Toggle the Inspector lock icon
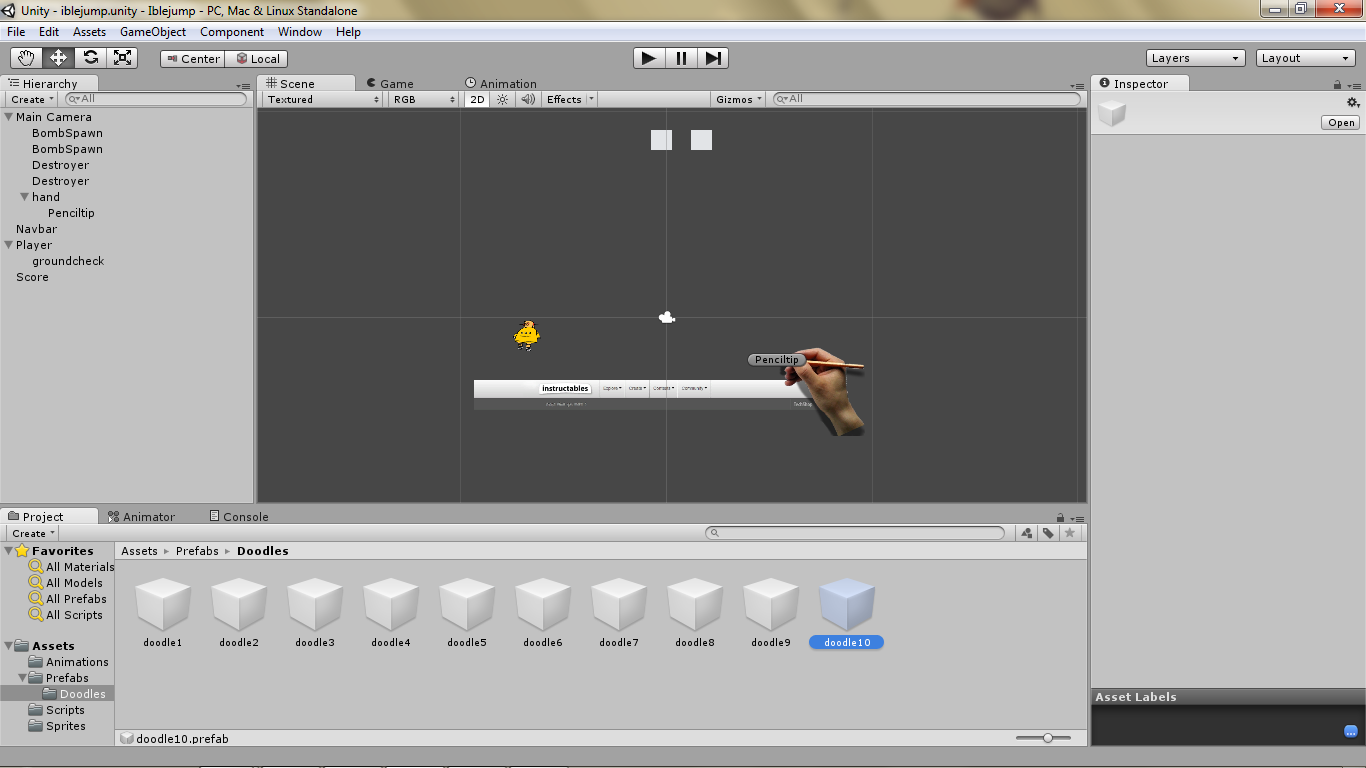Image resolution: width=1366 pixels, height=768 pixels. pos(1338,85)
